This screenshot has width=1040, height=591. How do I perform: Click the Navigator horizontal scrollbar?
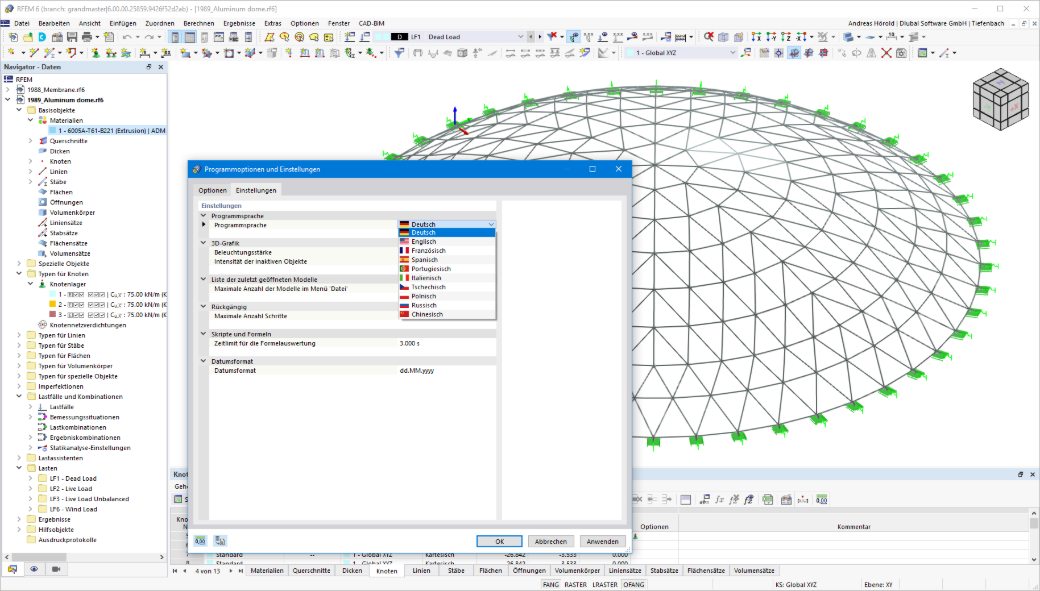(84, 557)
